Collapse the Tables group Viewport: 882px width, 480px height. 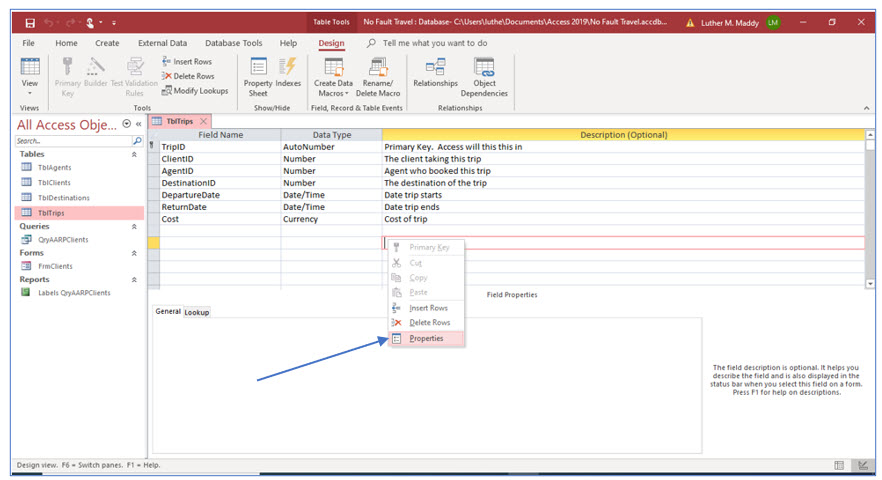tap(134, 155)
